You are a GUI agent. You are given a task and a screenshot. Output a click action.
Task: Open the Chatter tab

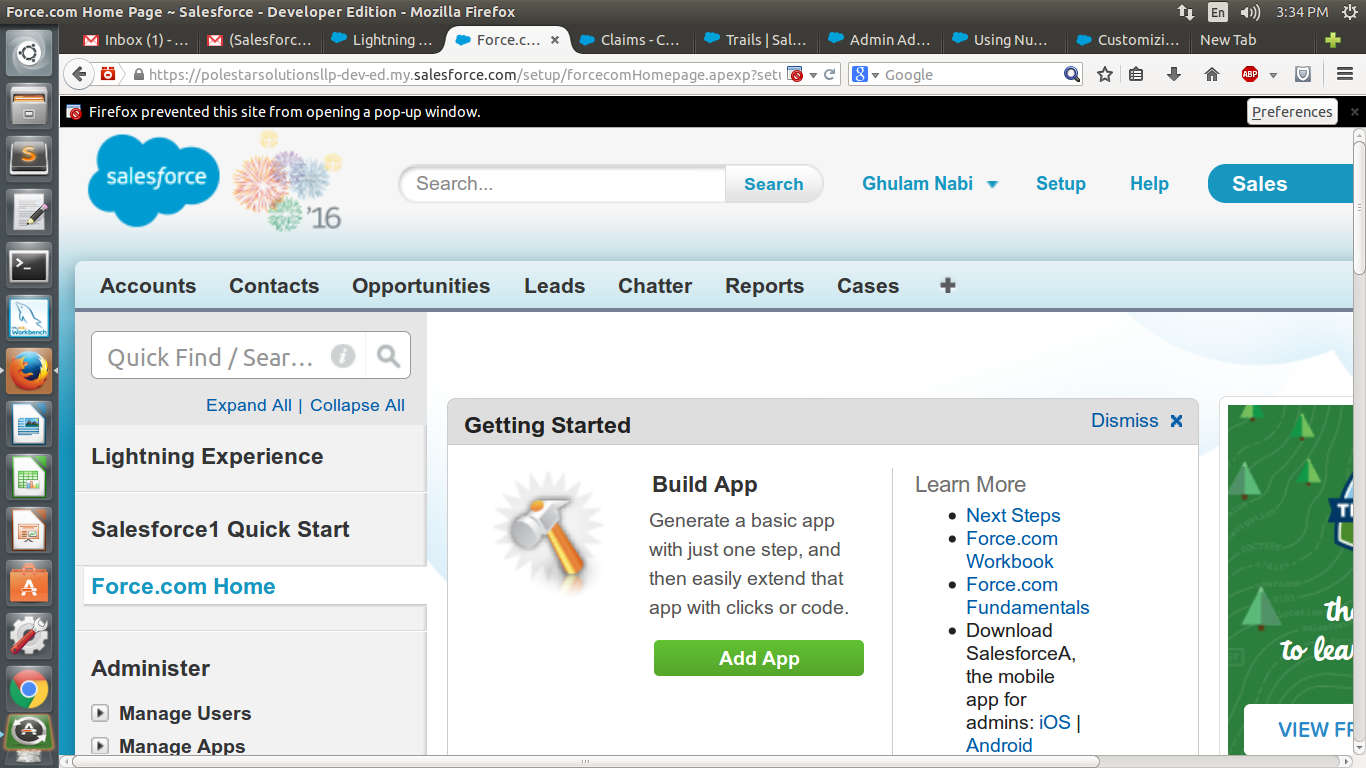[x=655, y=286]
